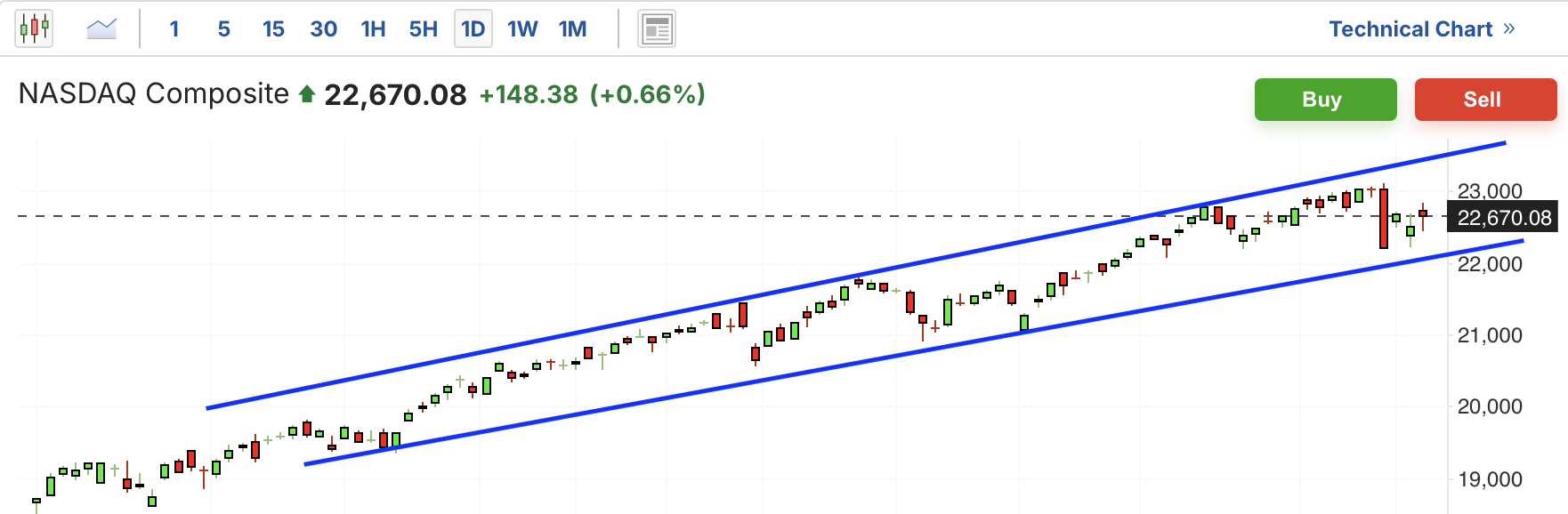The width and height of the screenshot is (1568, 514).
Task: Click the 19,000 axis label
Action: coord(1490,479)
